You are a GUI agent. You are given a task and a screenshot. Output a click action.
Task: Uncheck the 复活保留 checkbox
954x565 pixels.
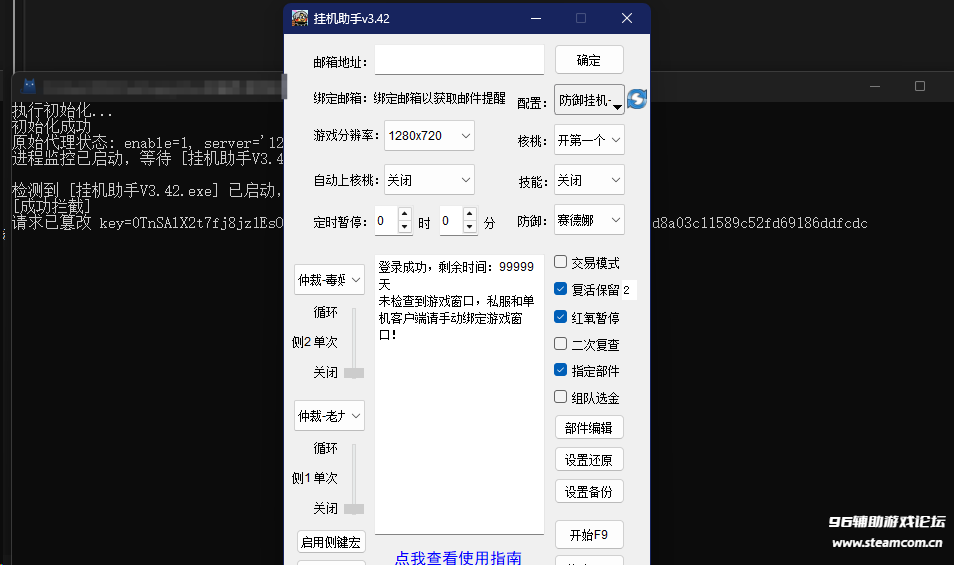pyautogui.click(x=560, y=289)
